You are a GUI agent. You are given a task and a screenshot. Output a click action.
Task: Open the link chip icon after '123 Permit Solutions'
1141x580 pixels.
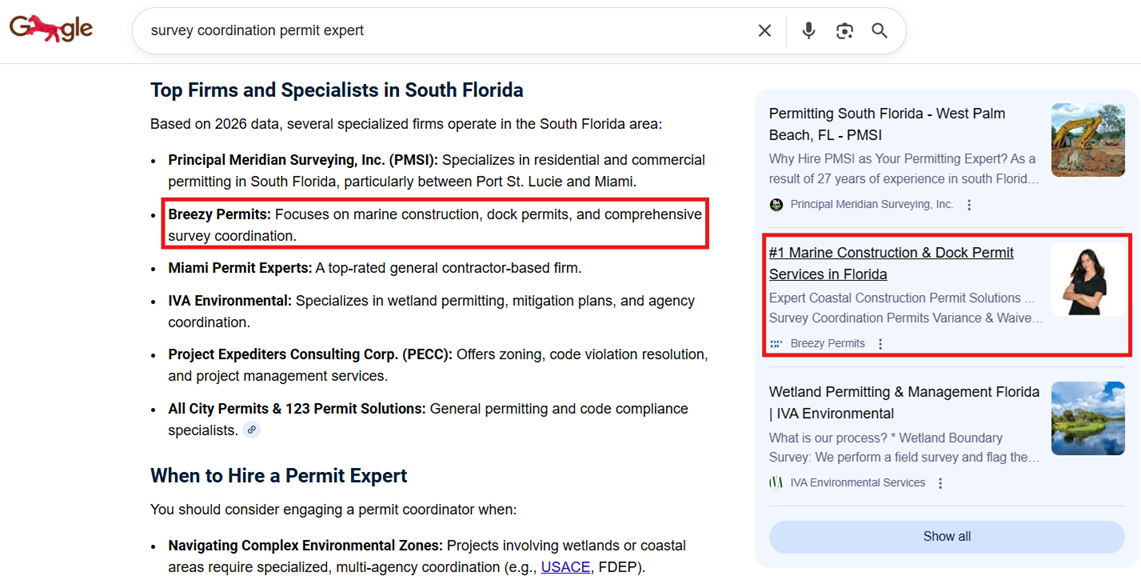[252, 430]
